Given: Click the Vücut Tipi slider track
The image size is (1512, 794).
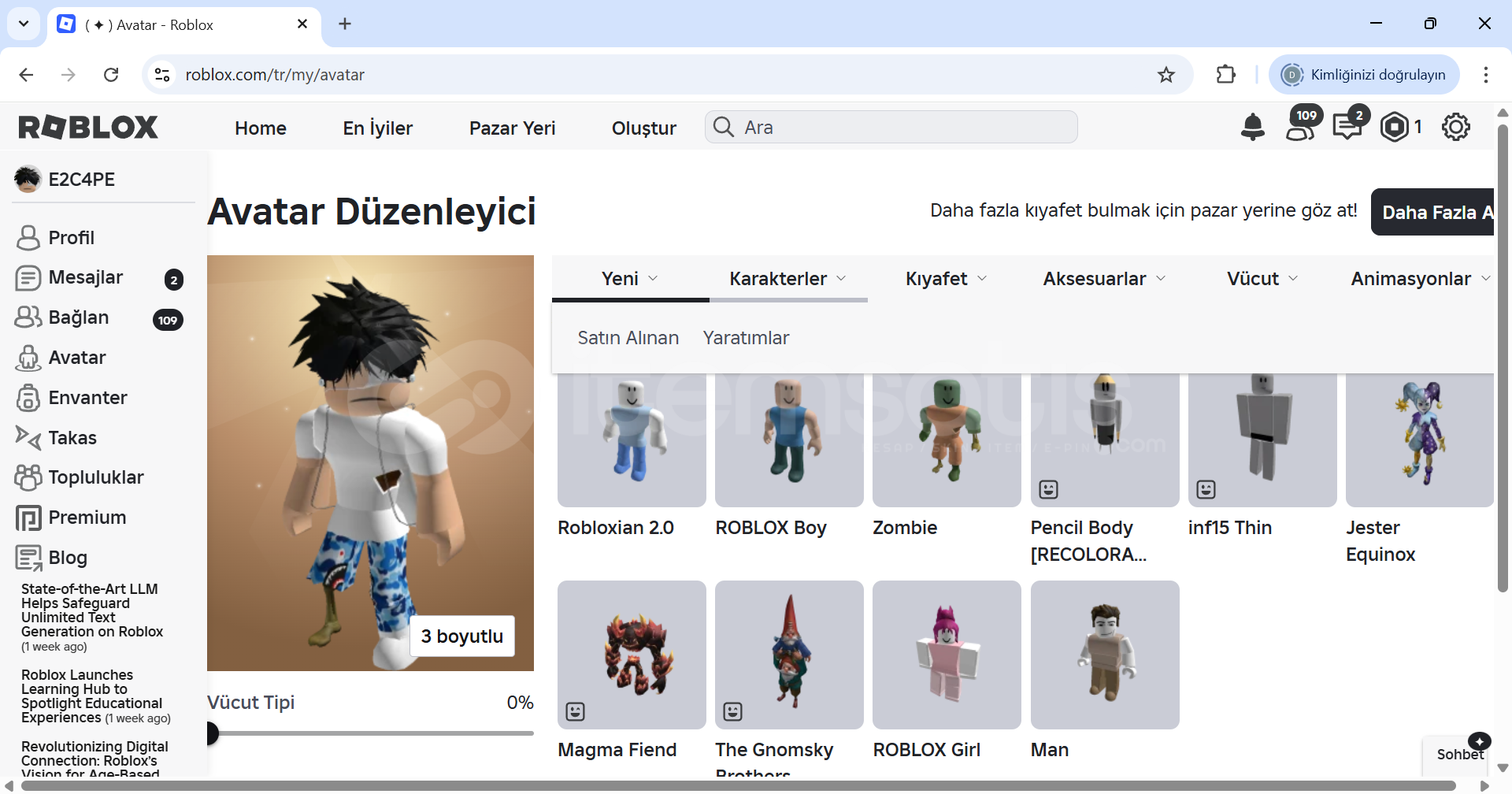Looking at the screenshot, I should (371, 733).
